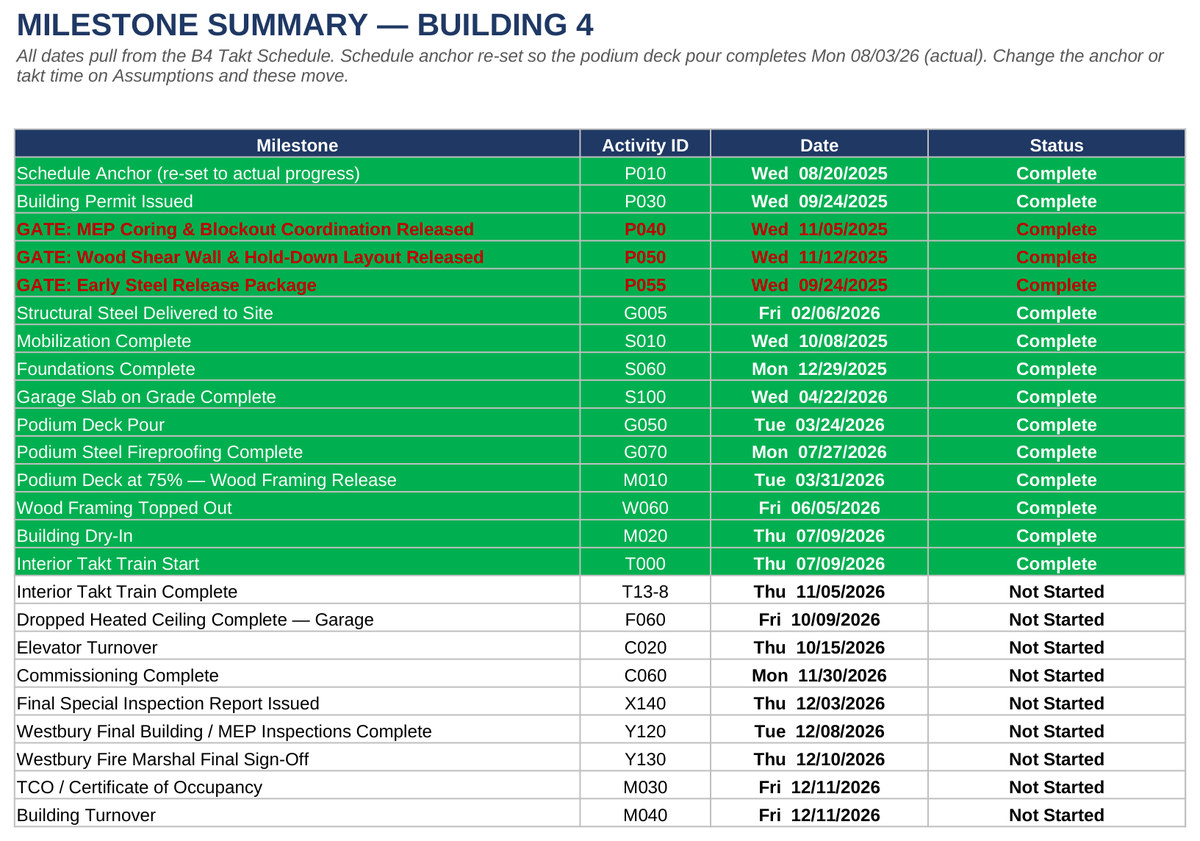Click activity ID 'Y120'
The height and width of the screenshot is (841, 1200).
[645, 732]
